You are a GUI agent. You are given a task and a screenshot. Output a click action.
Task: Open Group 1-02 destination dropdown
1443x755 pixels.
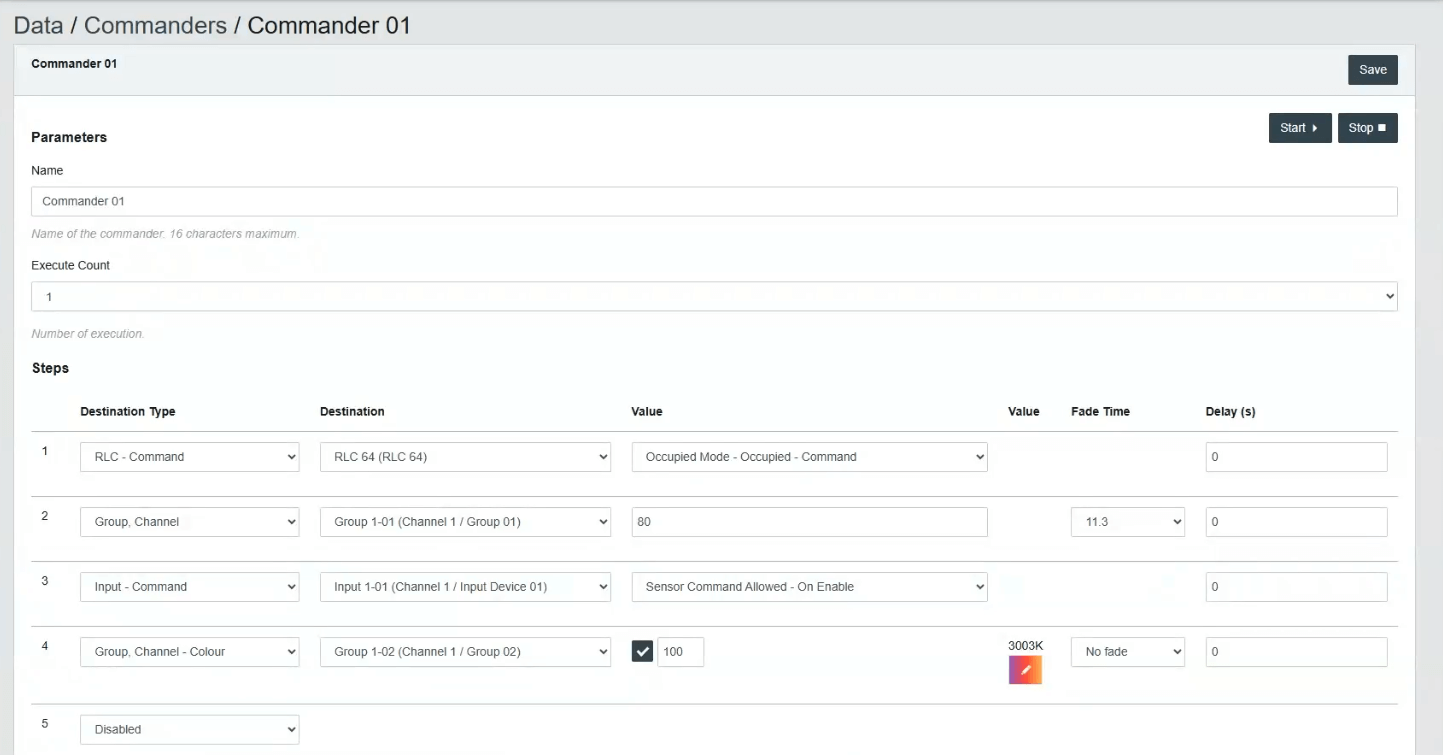point(465,652)
